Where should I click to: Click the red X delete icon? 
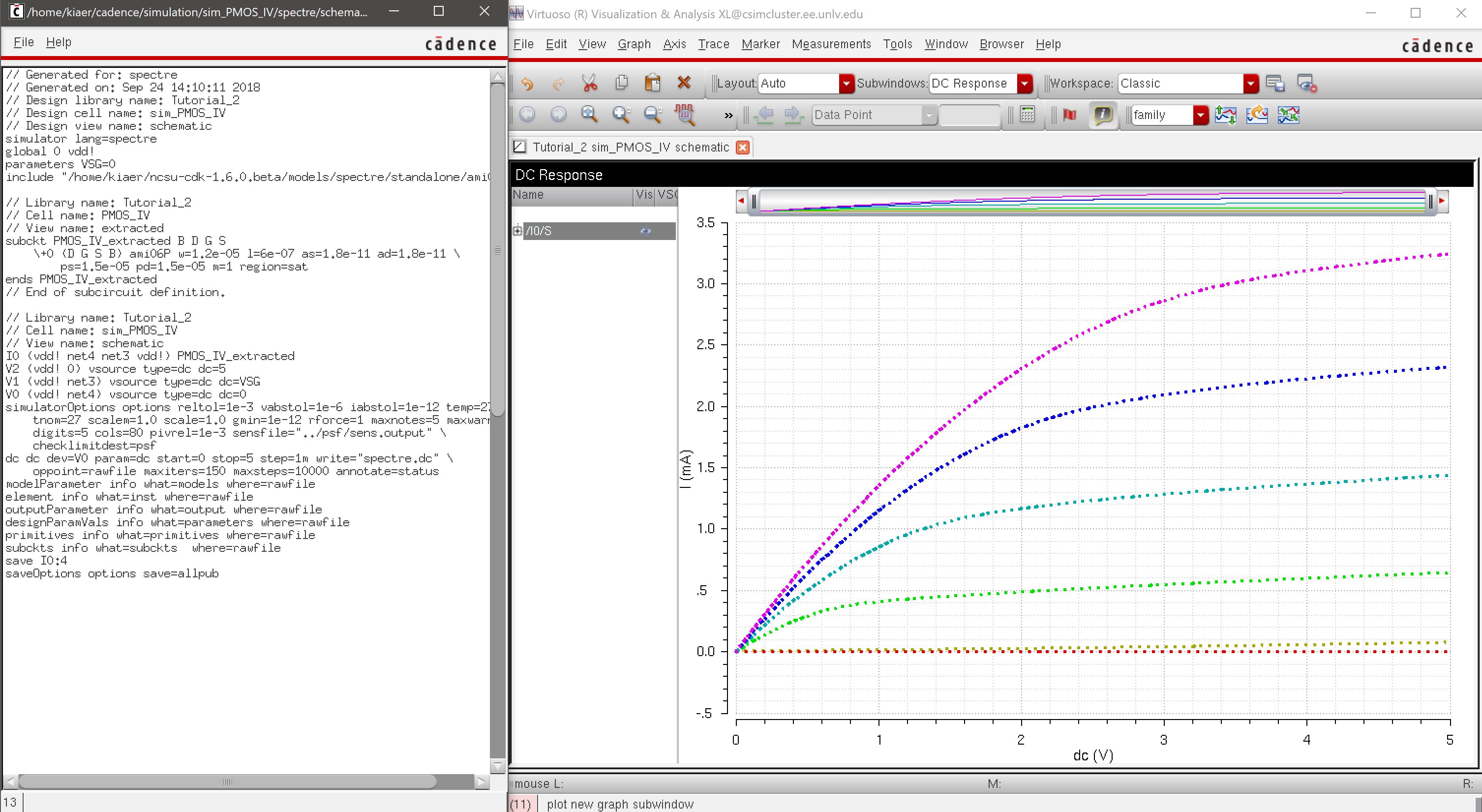coord(684,84)
